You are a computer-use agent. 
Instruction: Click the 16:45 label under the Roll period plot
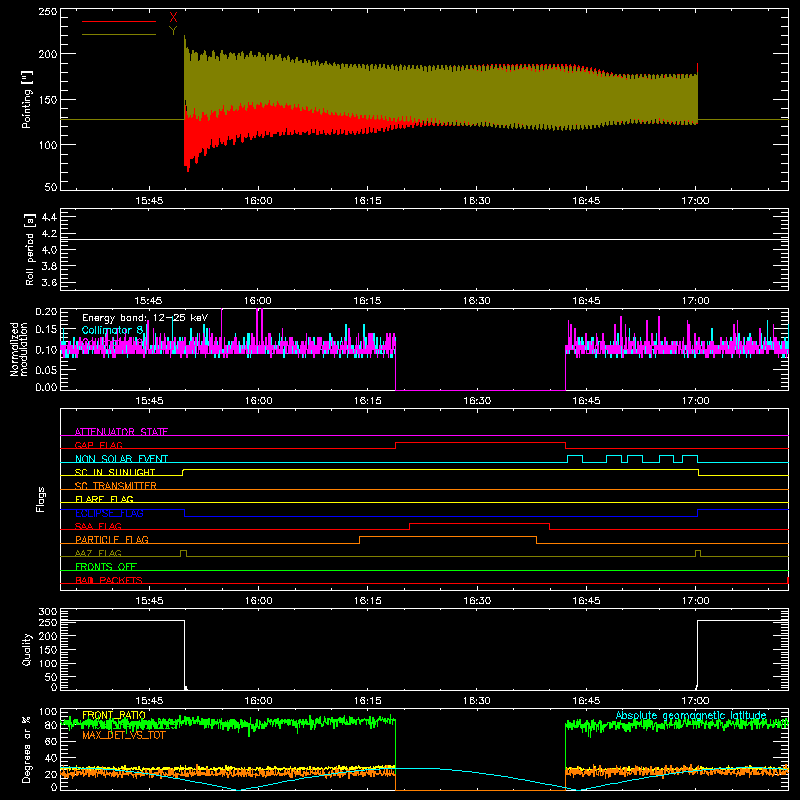586,301
